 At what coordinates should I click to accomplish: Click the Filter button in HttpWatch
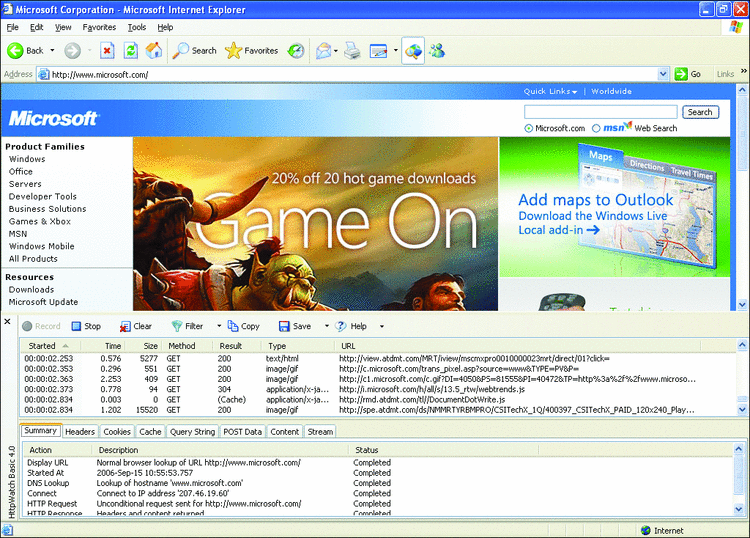point(188,326)
